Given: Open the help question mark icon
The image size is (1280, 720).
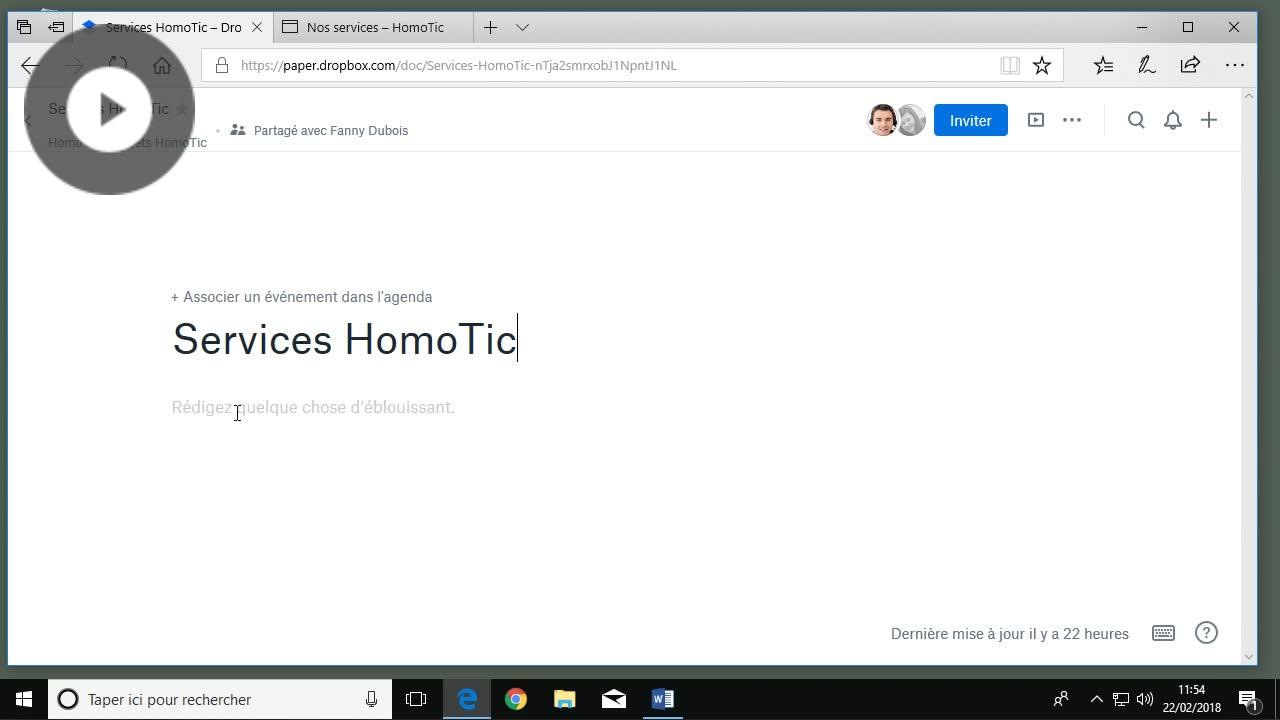Looking at the screenshot, I should (1206, 633).
